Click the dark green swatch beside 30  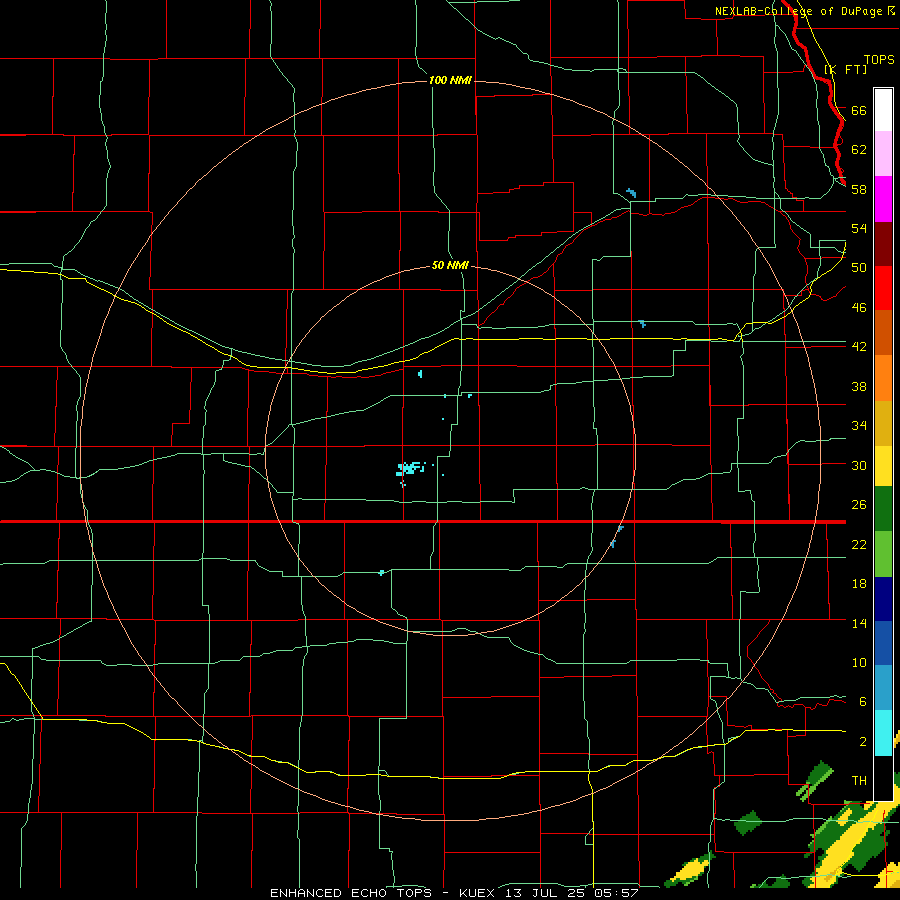[x=883, y=509]
